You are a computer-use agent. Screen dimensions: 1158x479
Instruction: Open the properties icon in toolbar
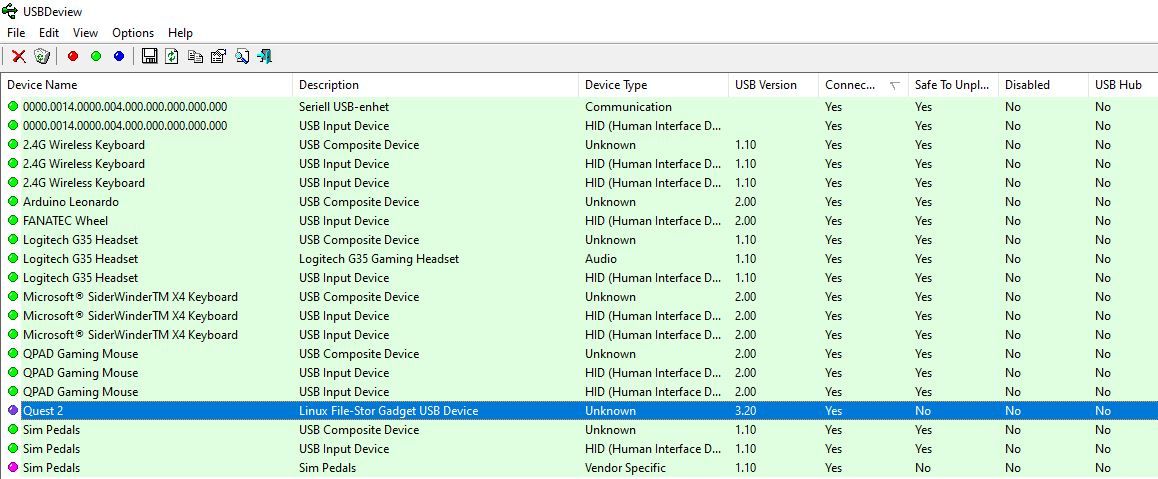click(218, 56)
